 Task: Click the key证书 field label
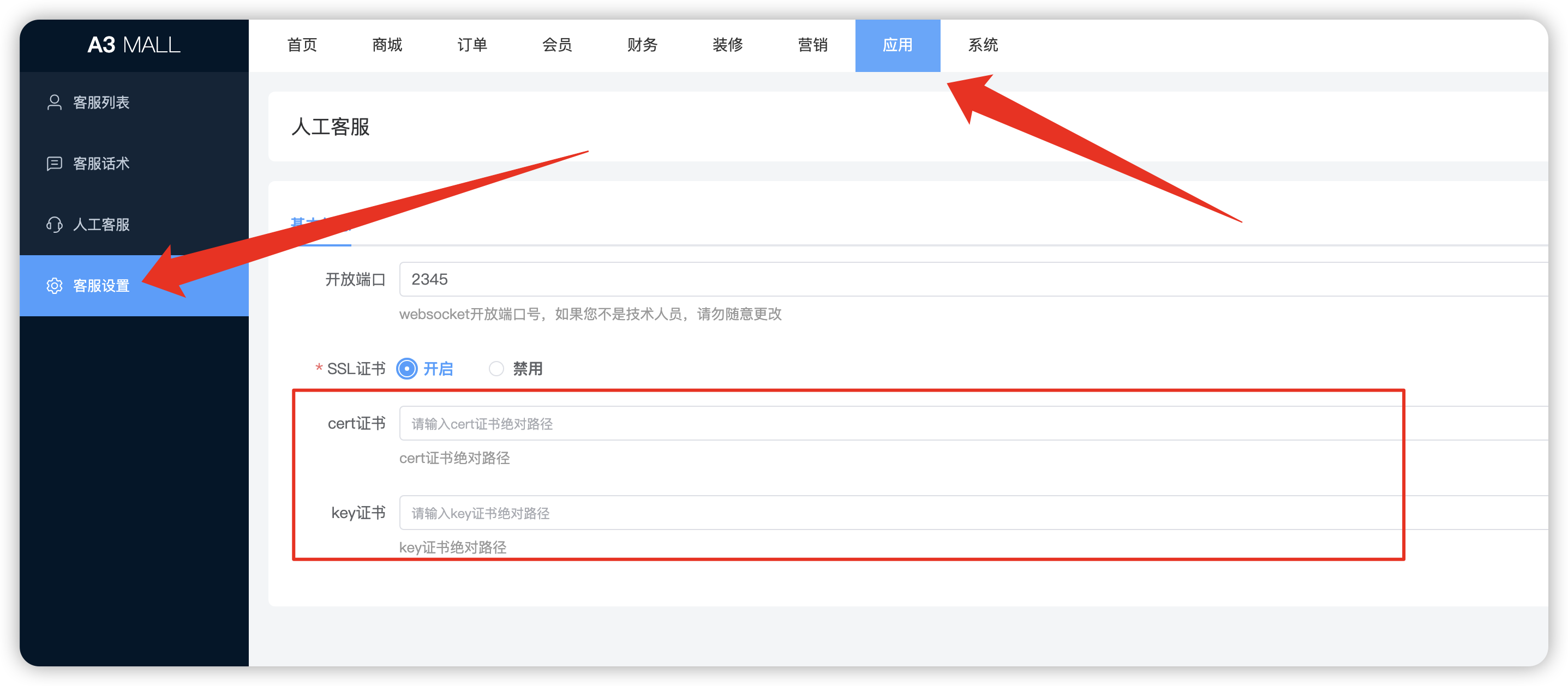[x=358, y=513]
